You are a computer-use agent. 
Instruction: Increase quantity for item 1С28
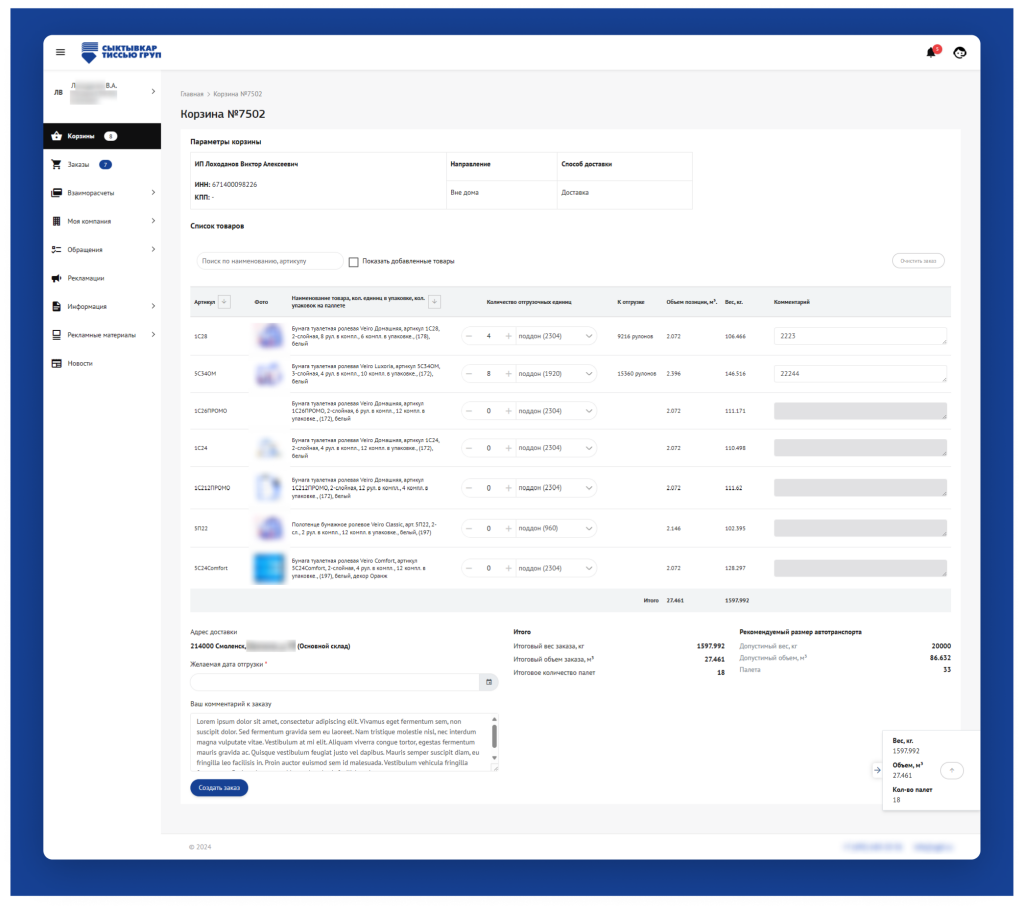[508, 336]
